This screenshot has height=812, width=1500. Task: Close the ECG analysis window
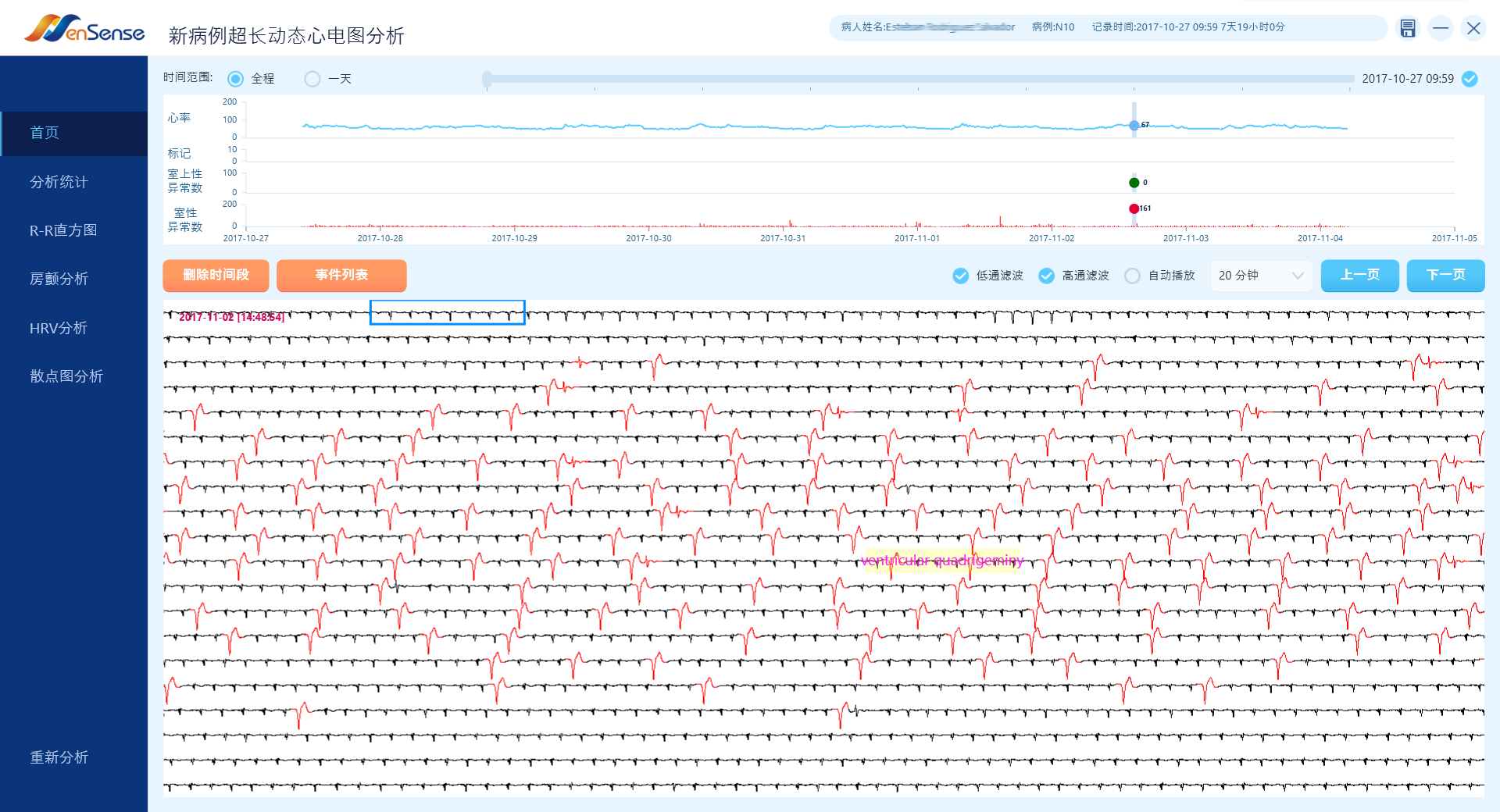tap(1473, 28)
